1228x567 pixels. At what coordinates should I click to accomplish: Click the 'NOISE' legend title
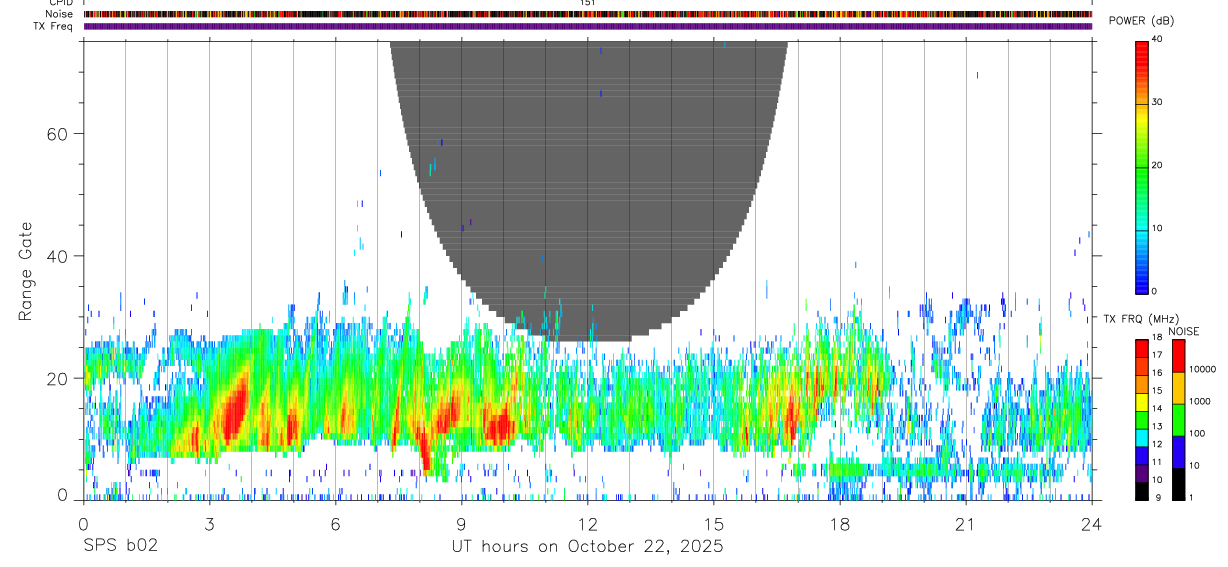pos(1183,331)
